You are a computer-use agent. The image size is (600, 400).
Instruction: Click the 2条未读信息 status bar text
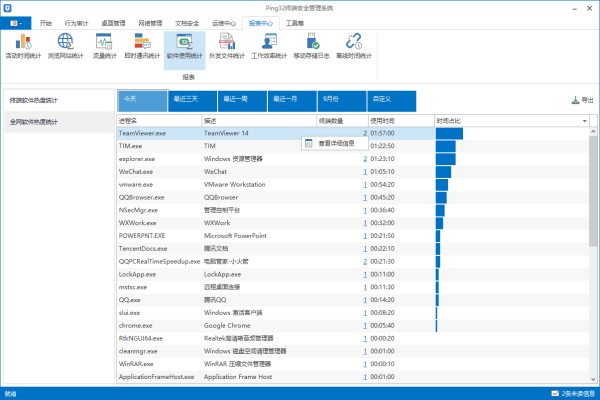point(578,393)
